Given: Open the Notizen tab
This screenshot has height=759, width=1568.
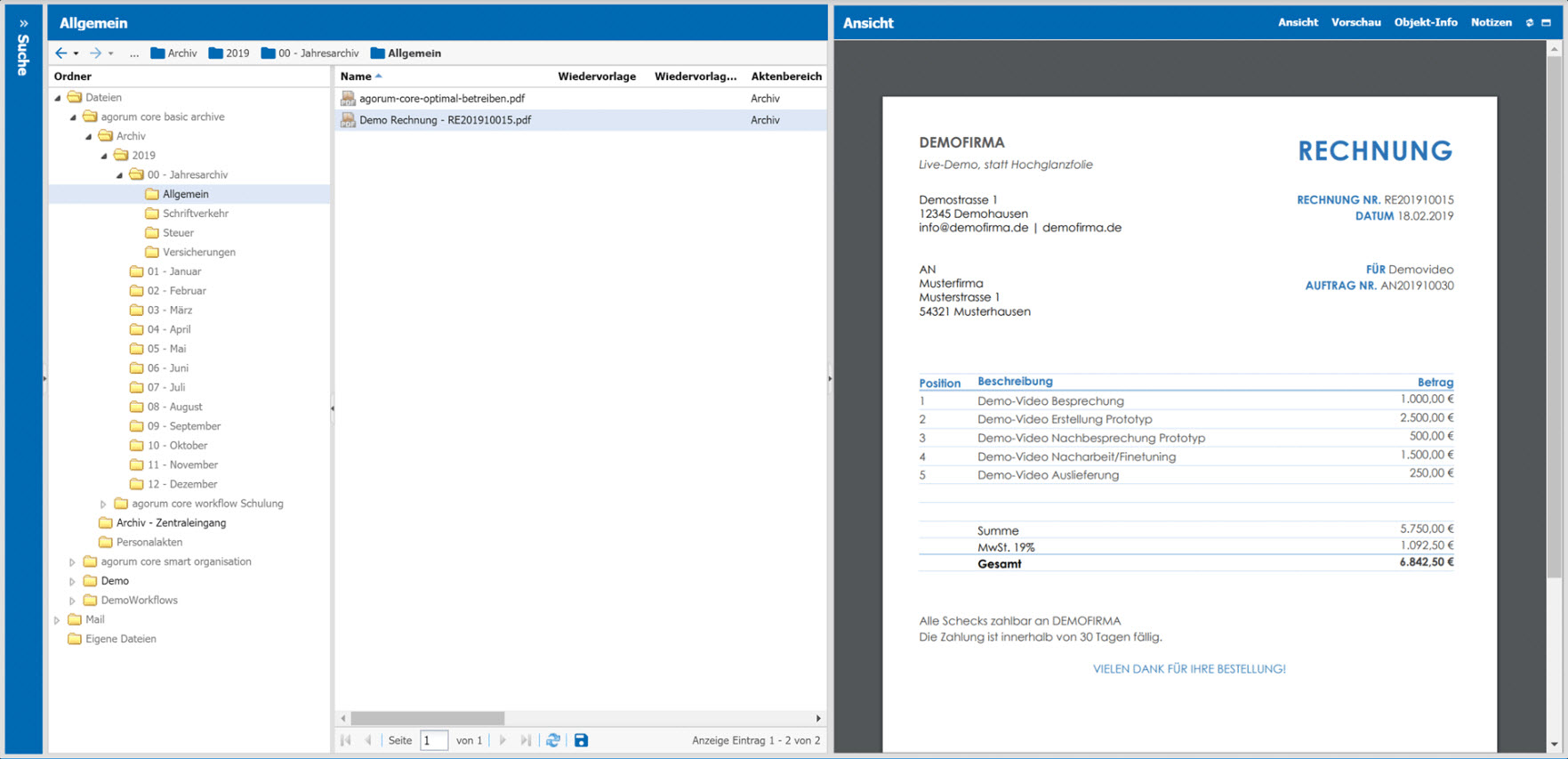Looking at the screenshot, I should 1491,22.
